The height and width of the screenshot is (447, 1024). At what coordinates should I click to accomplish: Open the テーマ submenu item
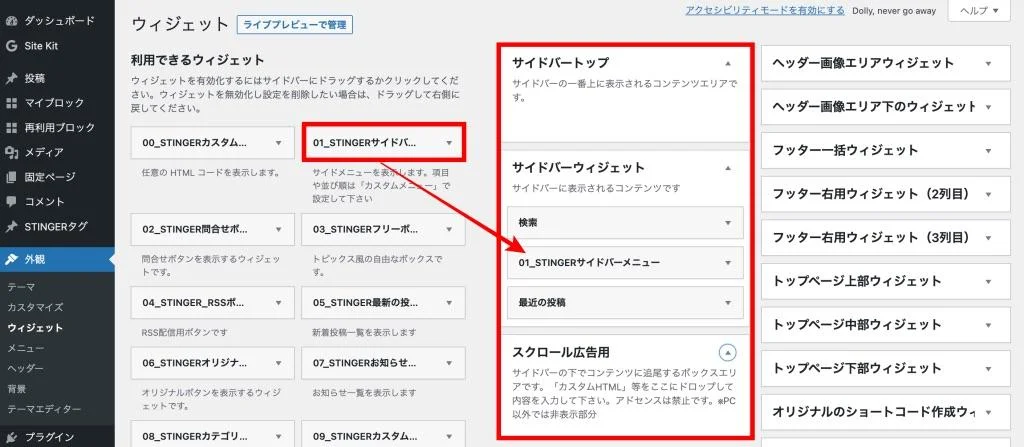point(21,287)
